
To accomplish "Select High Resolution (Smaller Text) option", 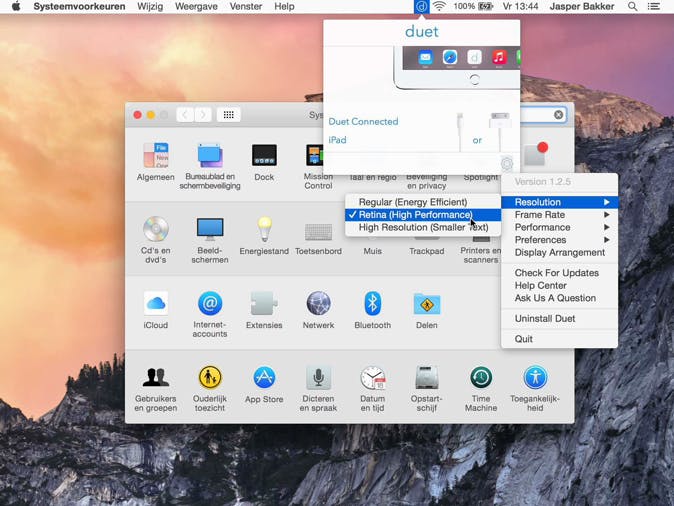I will pyautogui.click(x=423, y=227).
